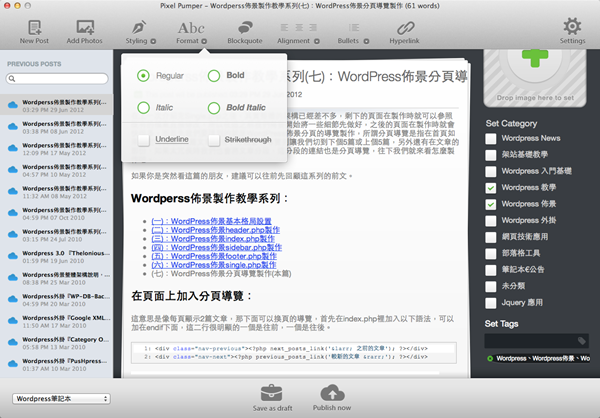600x418 pixels.
Task: Click the tag icon in Set Tags field
Action: click(581, 341)
